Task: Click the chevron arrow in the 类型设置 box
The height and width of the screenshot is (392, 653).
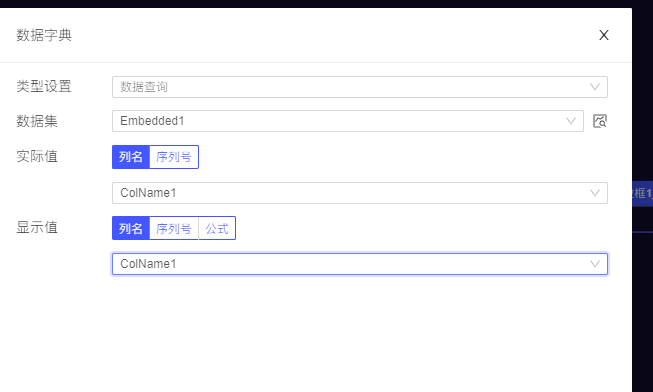Action: 595,87
